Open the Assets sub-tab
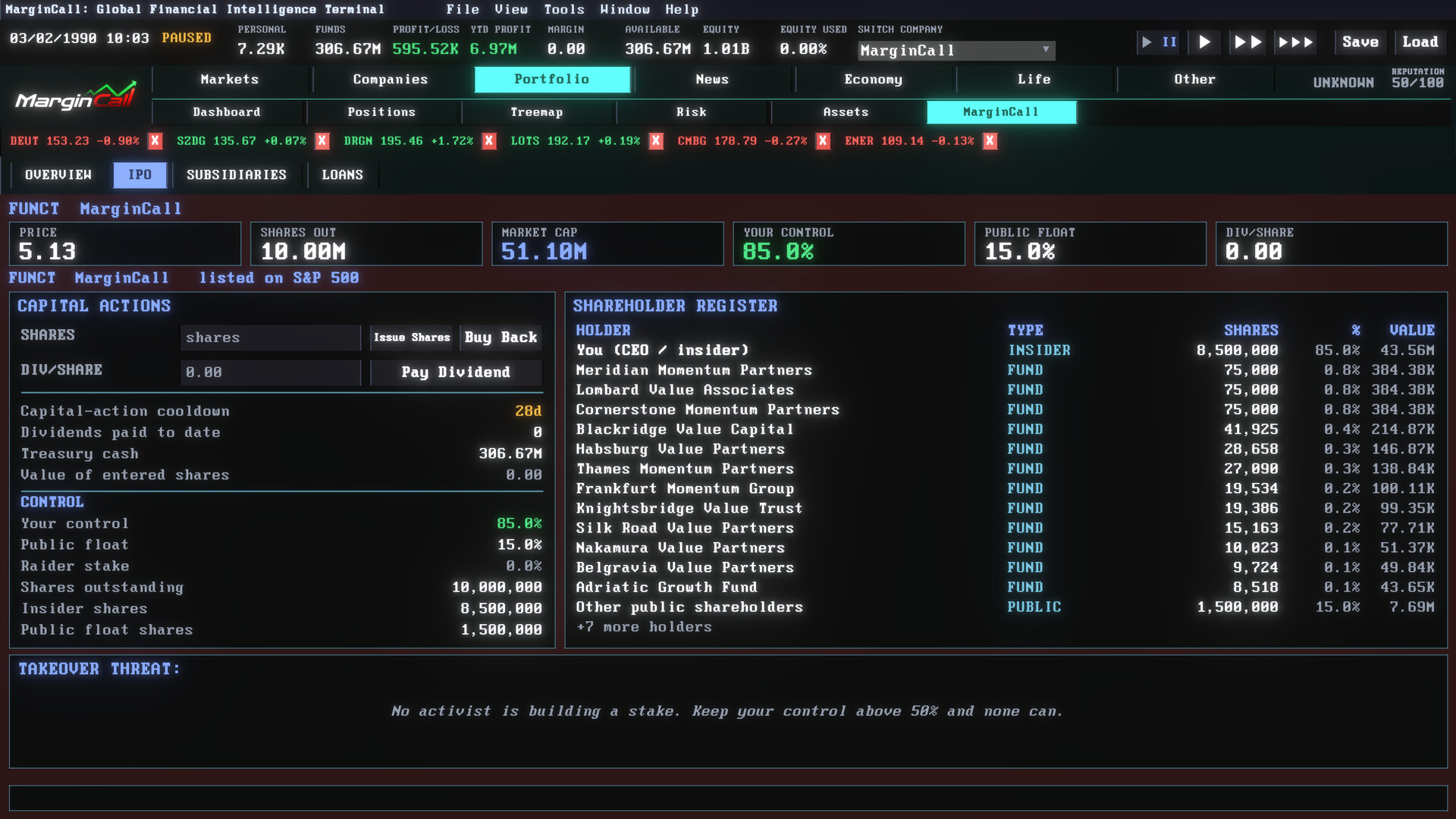Viewport: 1456px width, 819px height. [846, 112]
